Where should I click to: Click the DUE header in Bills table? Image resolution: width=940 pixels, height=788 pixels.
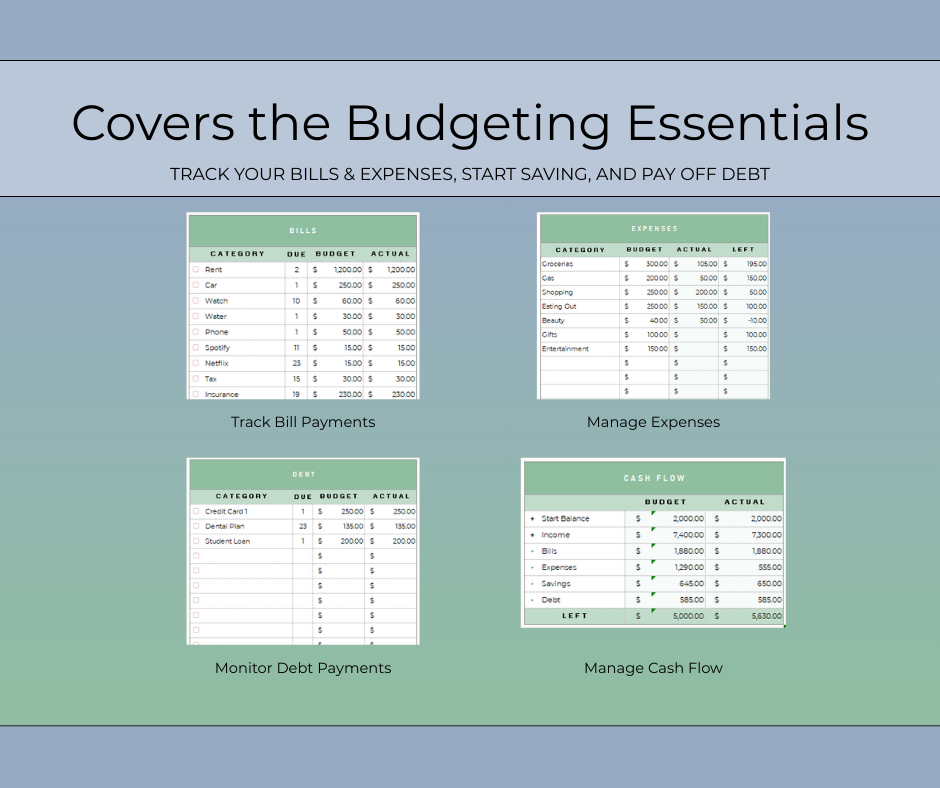point(296,254)
